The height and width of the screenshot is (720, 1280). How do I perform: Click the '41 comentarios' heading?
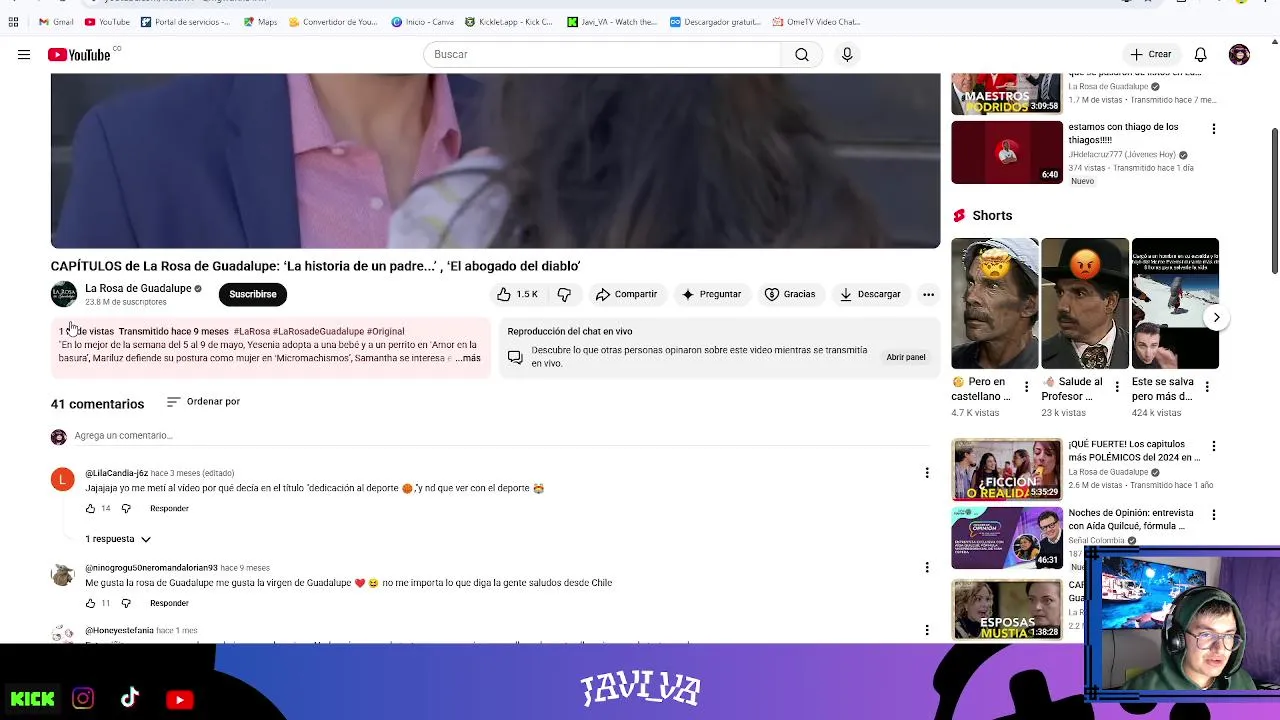98,404
